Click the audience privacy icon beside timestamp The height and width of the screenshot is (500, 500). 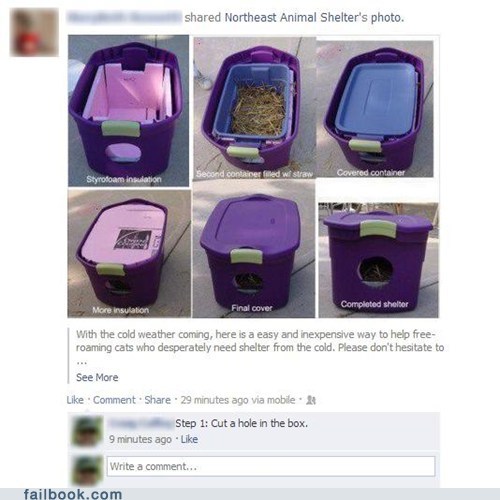pyautogui.click(x=311, y=400)
